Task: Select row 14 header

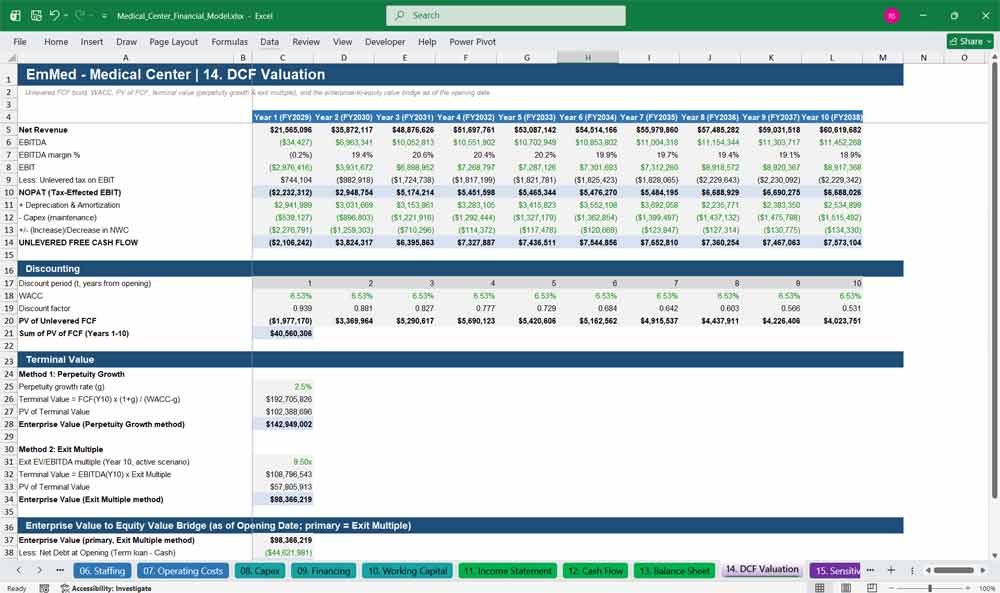Action: tap(9, 242)
